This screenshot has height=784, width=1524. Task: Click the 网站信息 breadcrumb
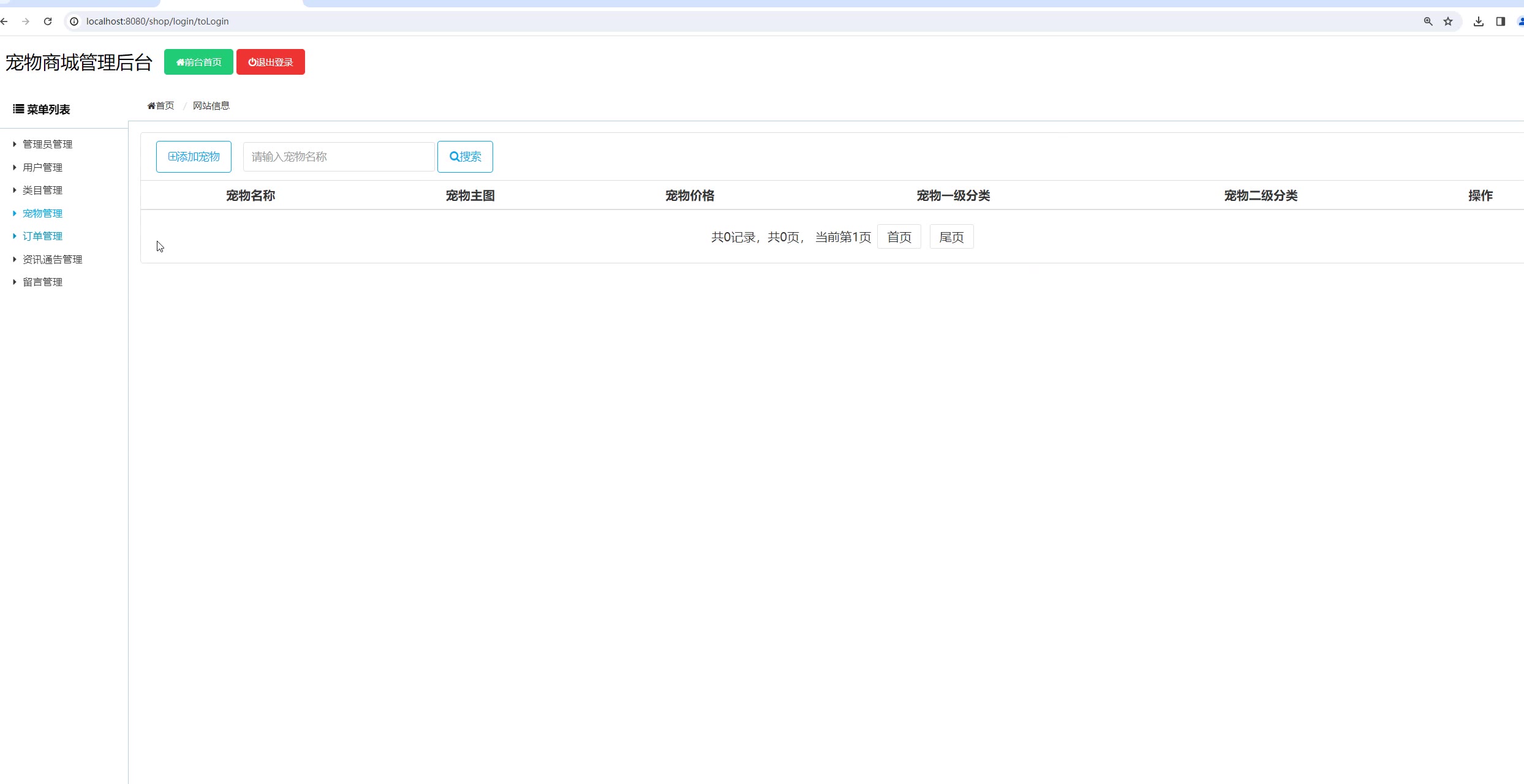(x=211, y=106)
